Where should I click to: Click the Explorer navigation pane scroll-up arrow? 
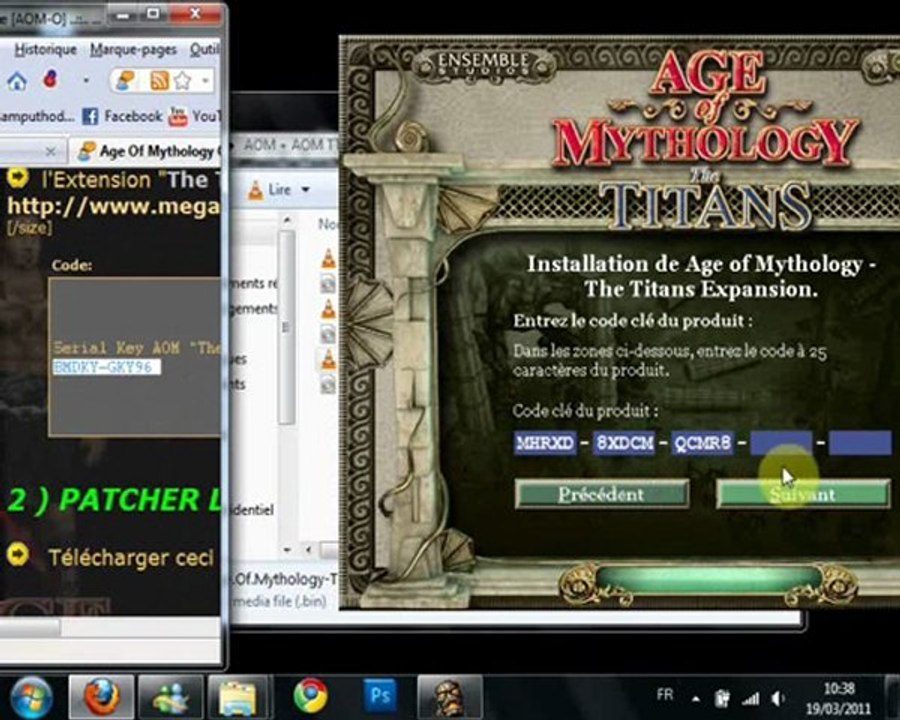click(x=287, y=220)
